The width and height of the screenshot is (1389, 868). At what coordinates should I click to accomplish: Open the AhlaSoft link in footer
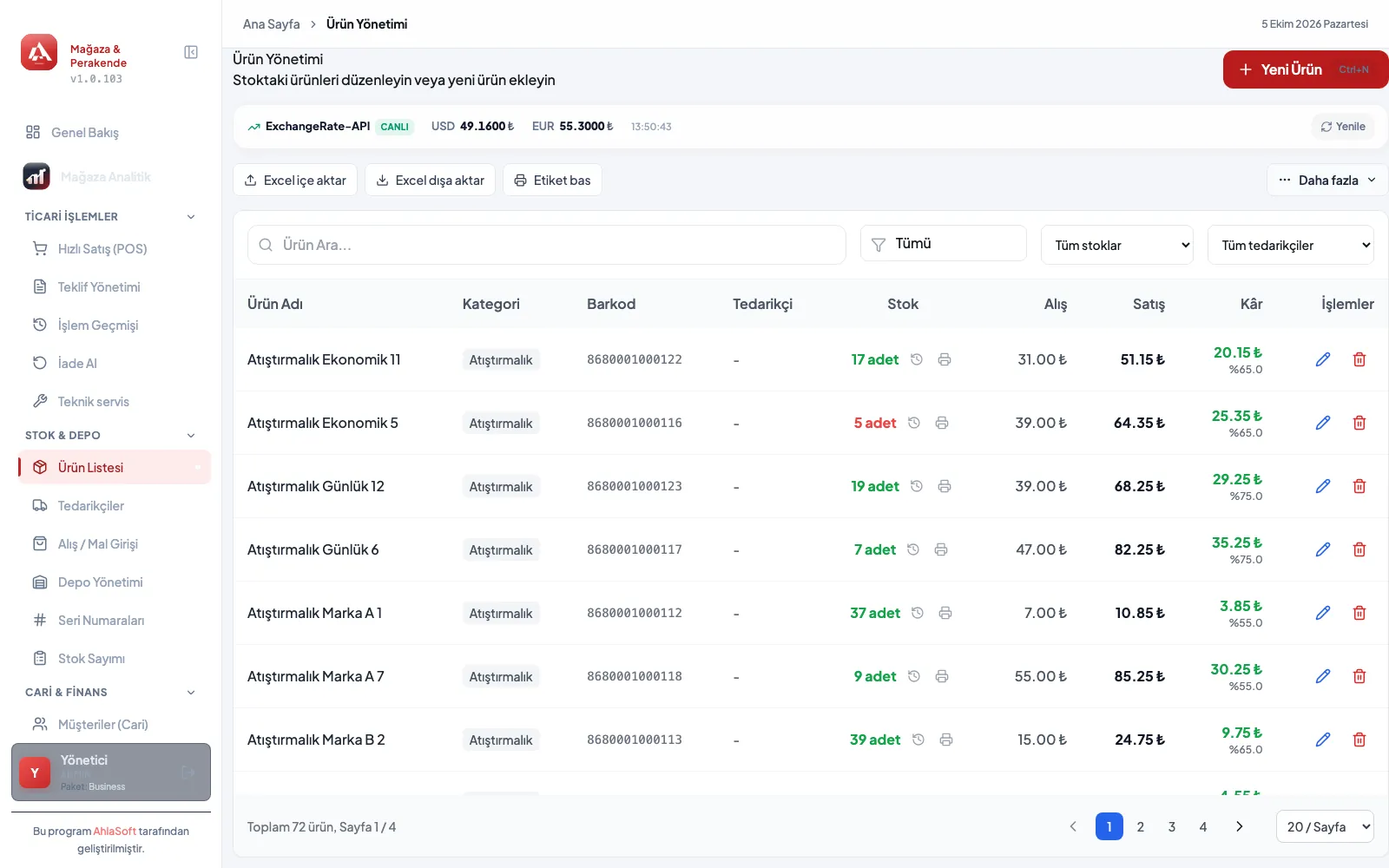pyautogui.click(x=115, y=832)
